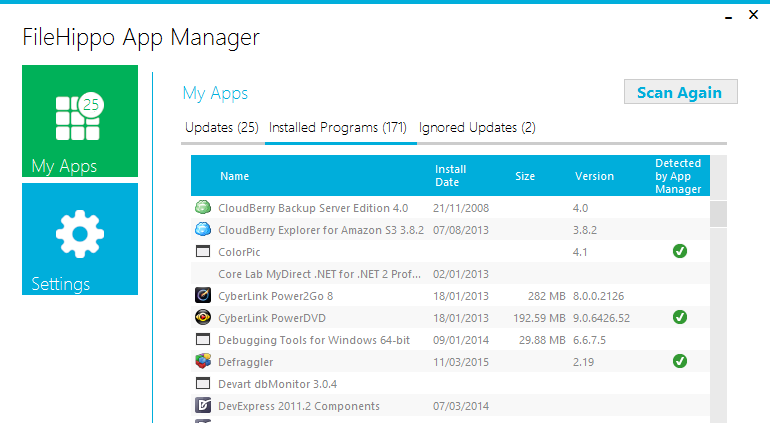Click the My Apps section heading
The width and height of the screenshot is (770, 423).
click(215, 93)
